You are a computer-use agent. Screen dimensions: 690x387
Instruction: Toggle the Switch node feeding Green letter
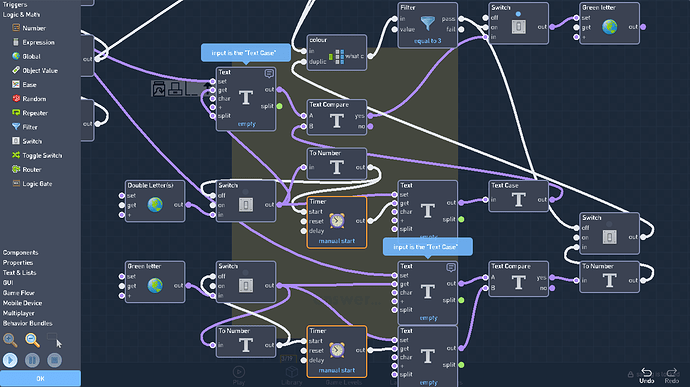[x=518, y=27]
